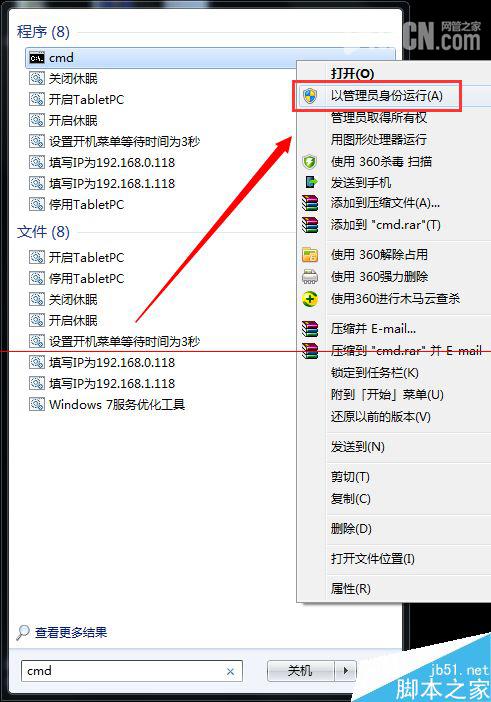Click the 360 trojan cloud scan icon

click(310, 299)
